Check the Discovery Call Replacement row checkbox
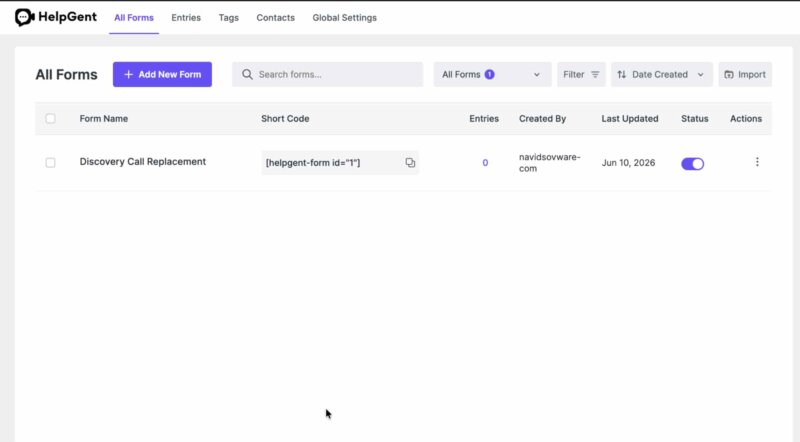This screenshot has height=442, width=800. coord(51,162)
